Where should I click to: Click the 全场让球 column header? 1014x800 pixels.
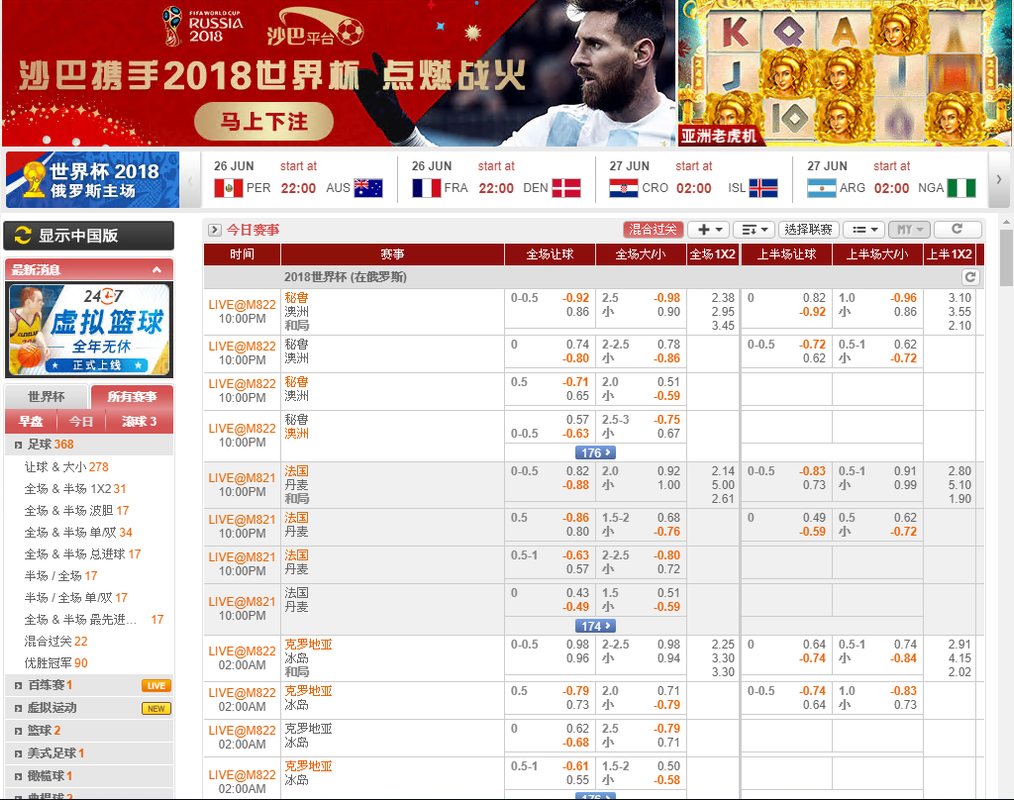550,254
